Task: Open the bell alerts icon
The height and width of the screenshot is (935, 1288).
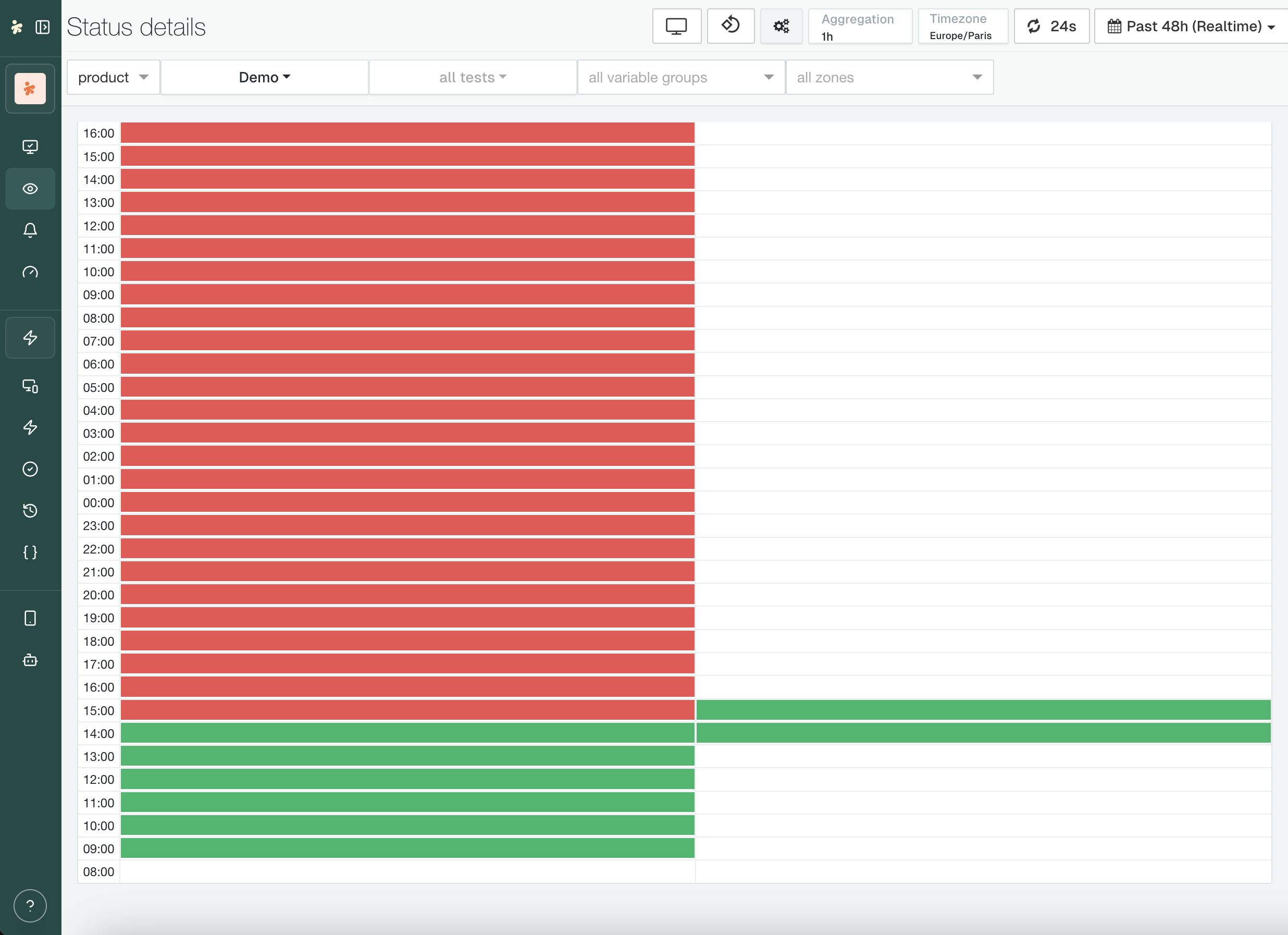Action: (x=30, y=230)
